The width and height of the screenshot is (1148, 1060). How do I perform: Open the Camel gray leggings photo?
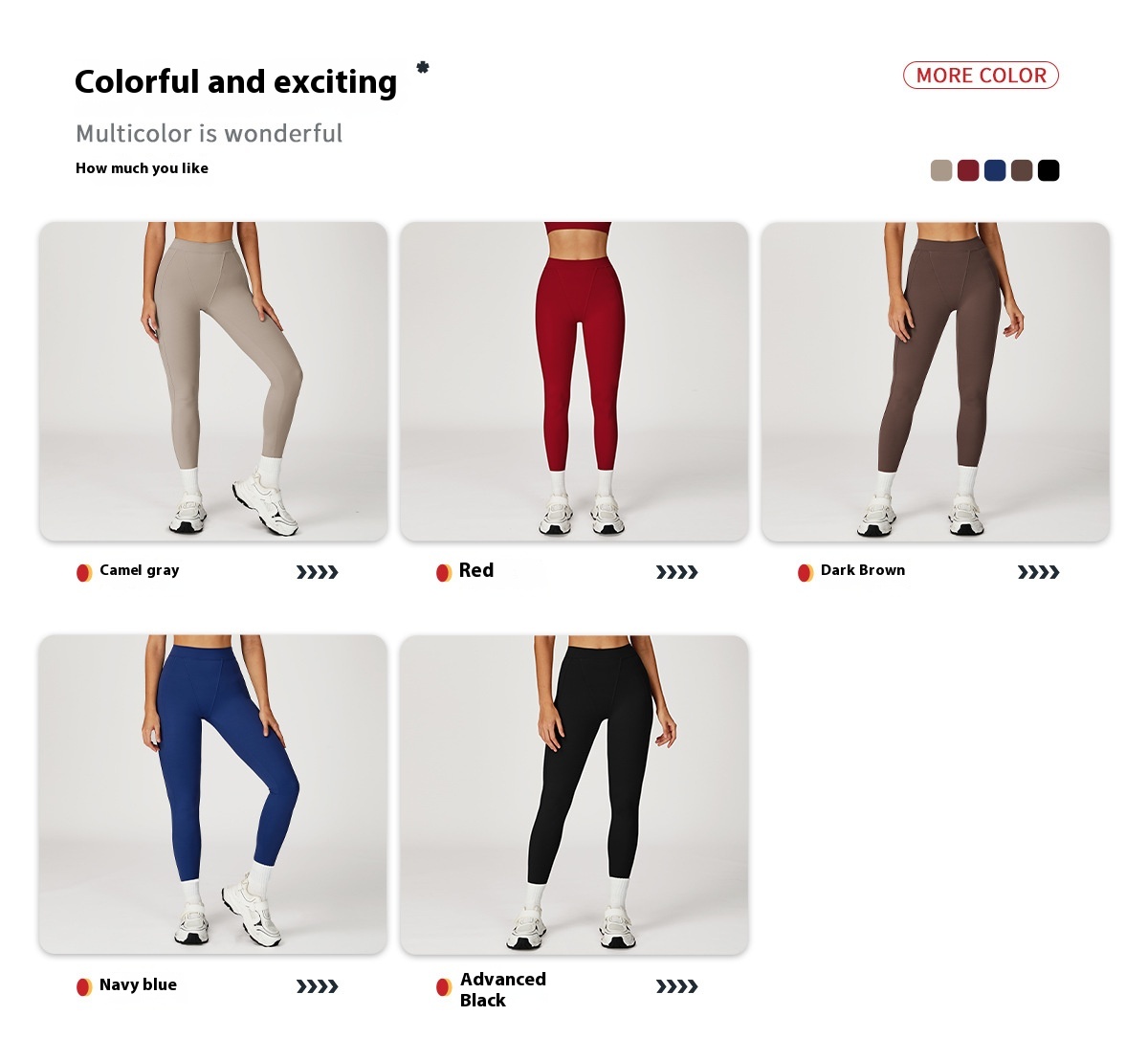(213, 382)
